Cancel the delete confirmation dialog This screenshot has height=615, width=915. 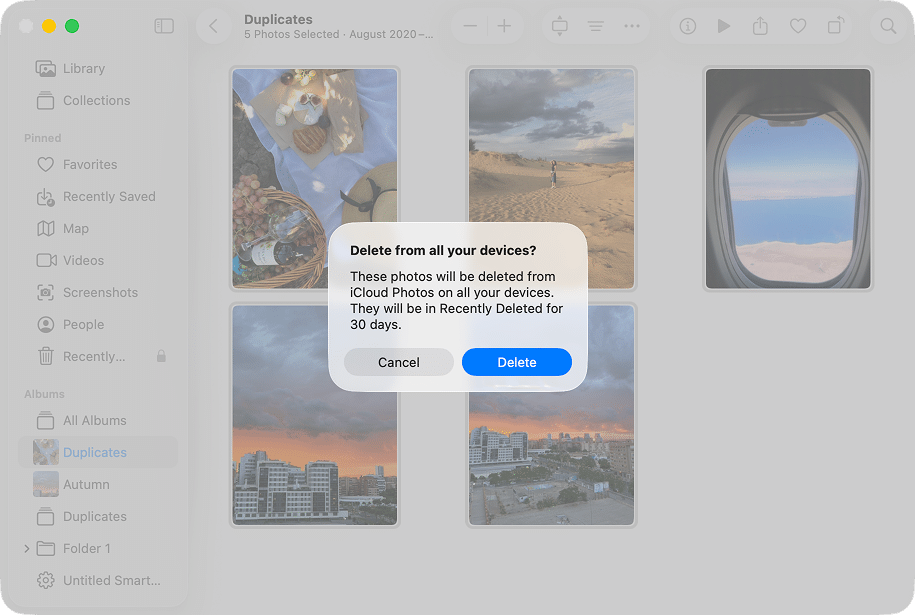tap(398, 362)
